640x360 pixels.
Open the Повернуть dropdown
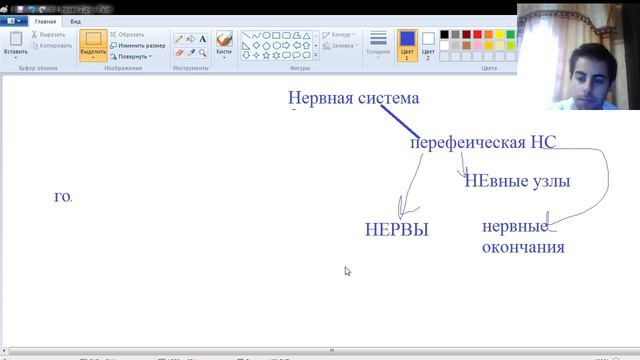click(131, 56)
